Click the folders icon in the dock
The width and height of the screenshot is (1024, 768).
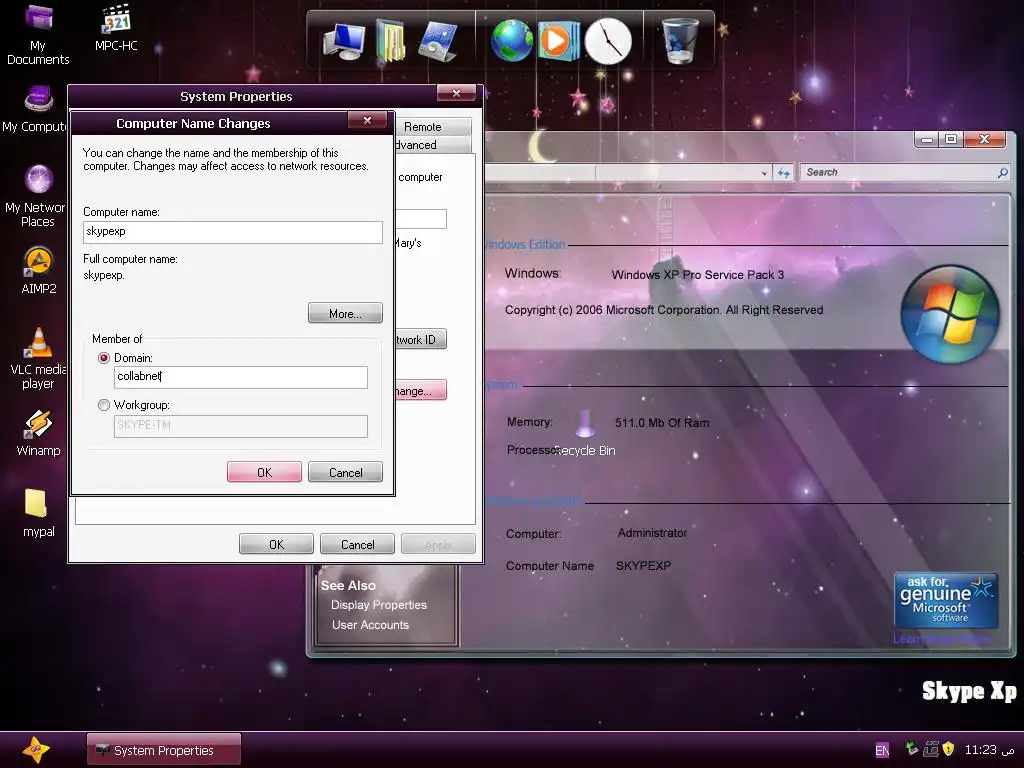point(391,41)
